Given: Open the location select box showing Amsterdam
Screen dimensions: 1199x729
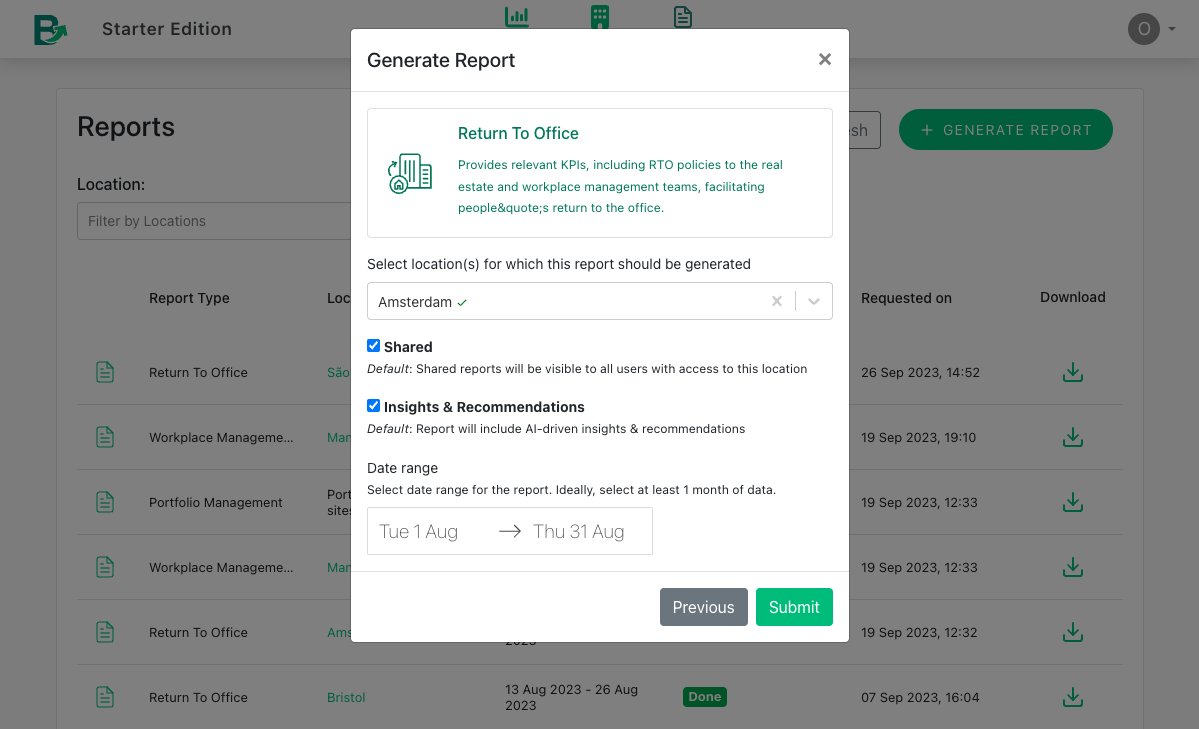Looking at the screenshot, I should point(600,301).
